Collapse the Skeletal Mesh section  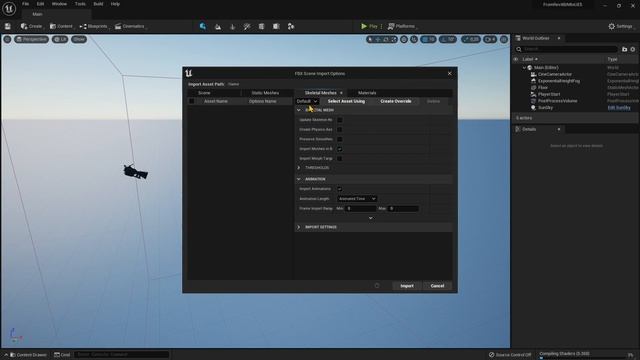click(299, 110)
